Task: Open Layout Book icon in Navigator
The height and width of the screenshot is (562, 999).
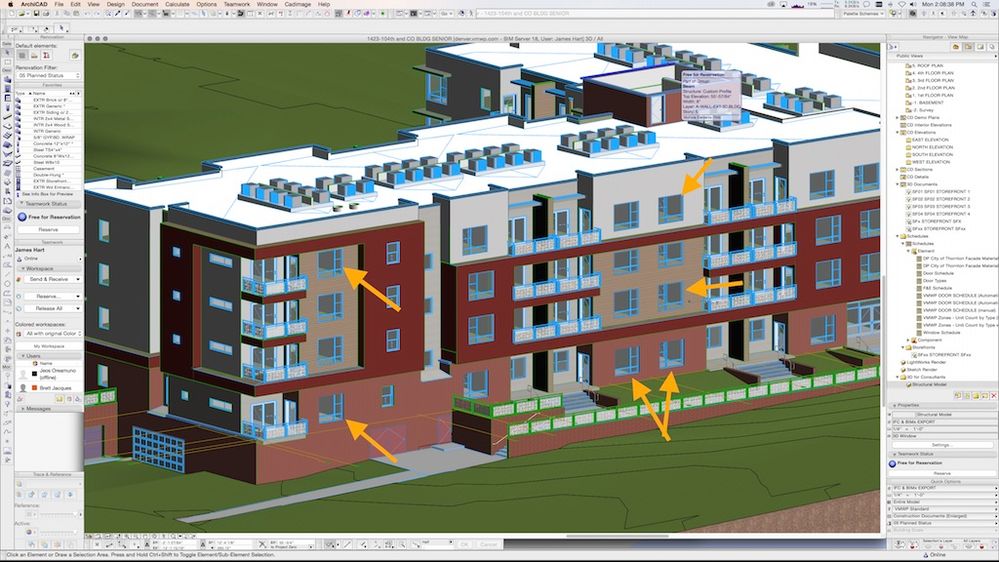Action: (x=980, y=47)
